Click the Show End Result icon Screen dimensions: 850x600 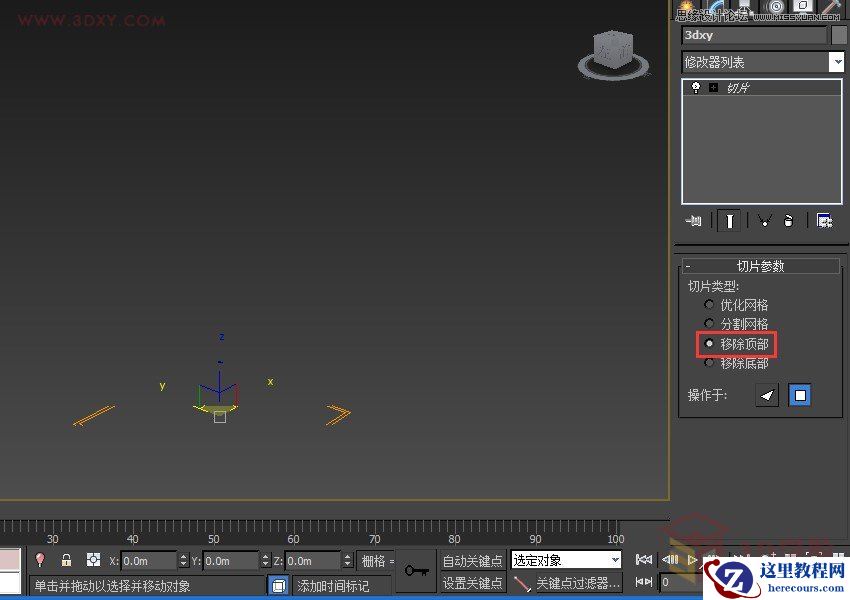(x=729, y=220)
